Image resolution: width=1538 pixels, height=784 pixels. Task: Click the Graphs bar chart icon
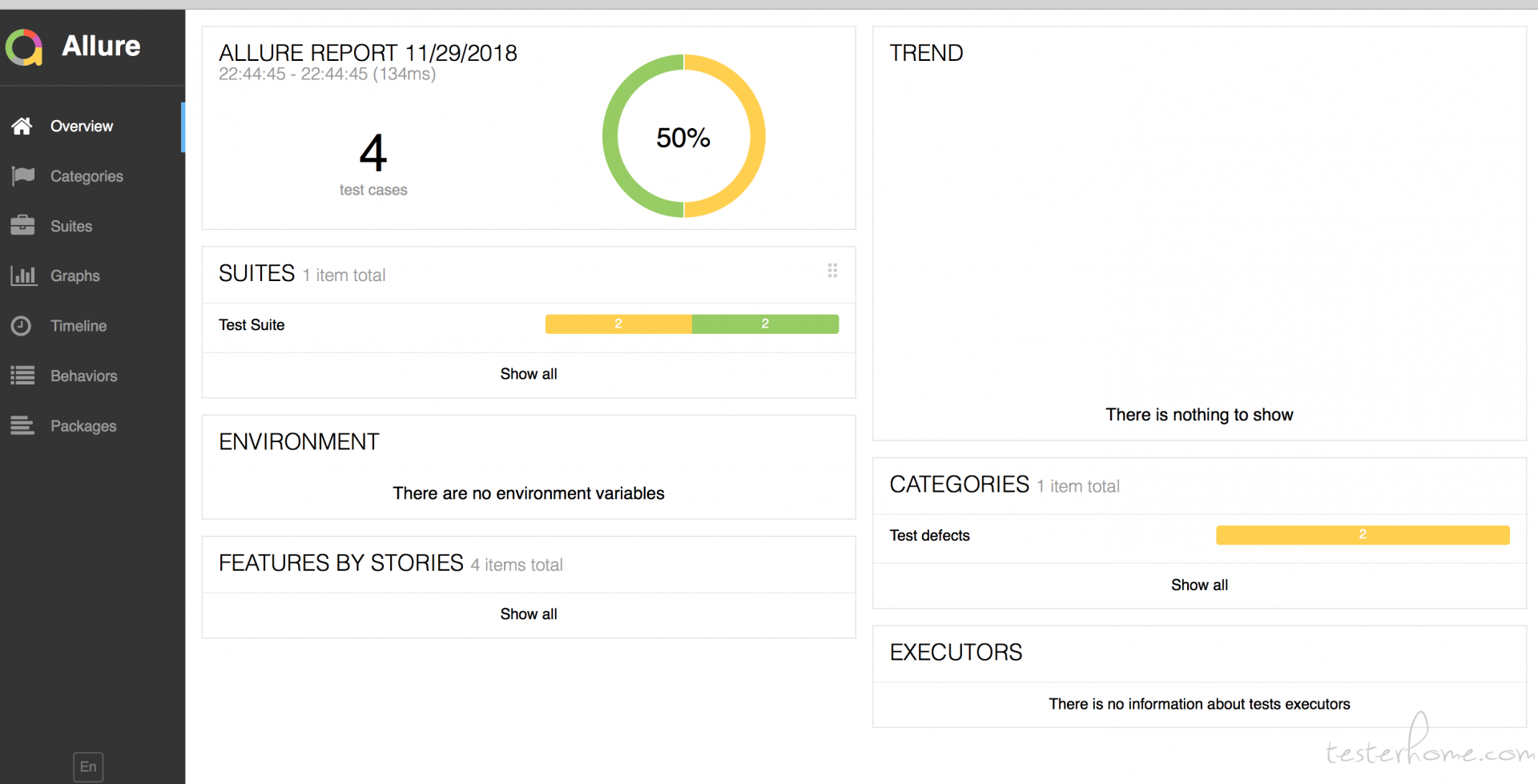point(23,275)
